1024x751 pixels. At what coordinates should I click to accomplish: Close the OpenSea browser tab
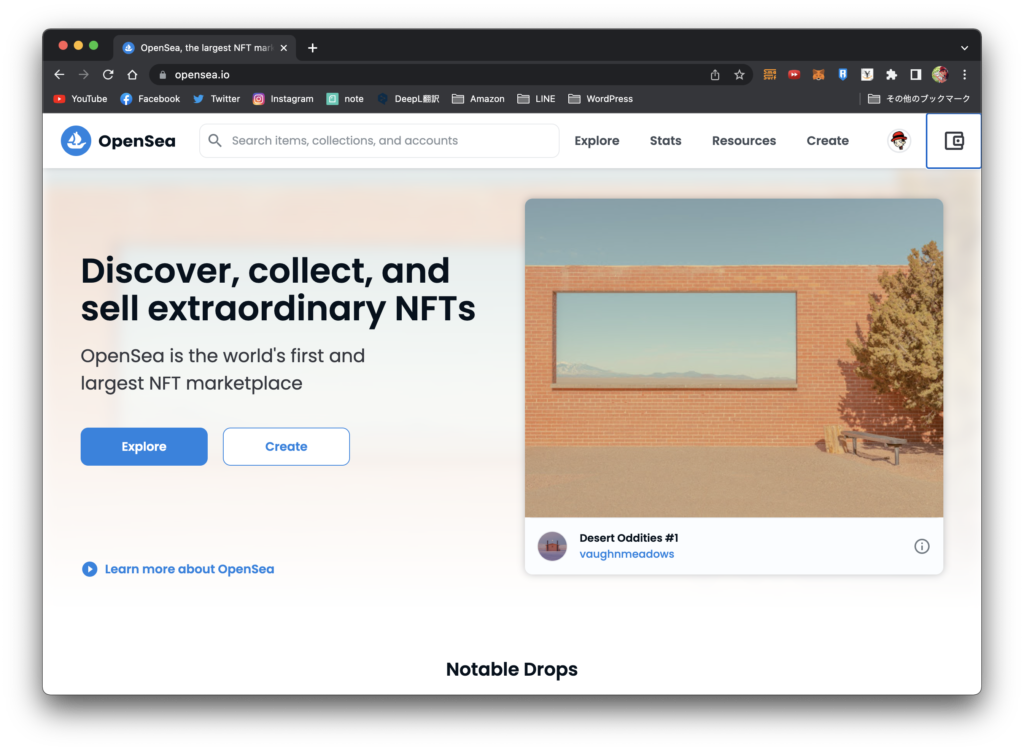[x=283, y=48]
